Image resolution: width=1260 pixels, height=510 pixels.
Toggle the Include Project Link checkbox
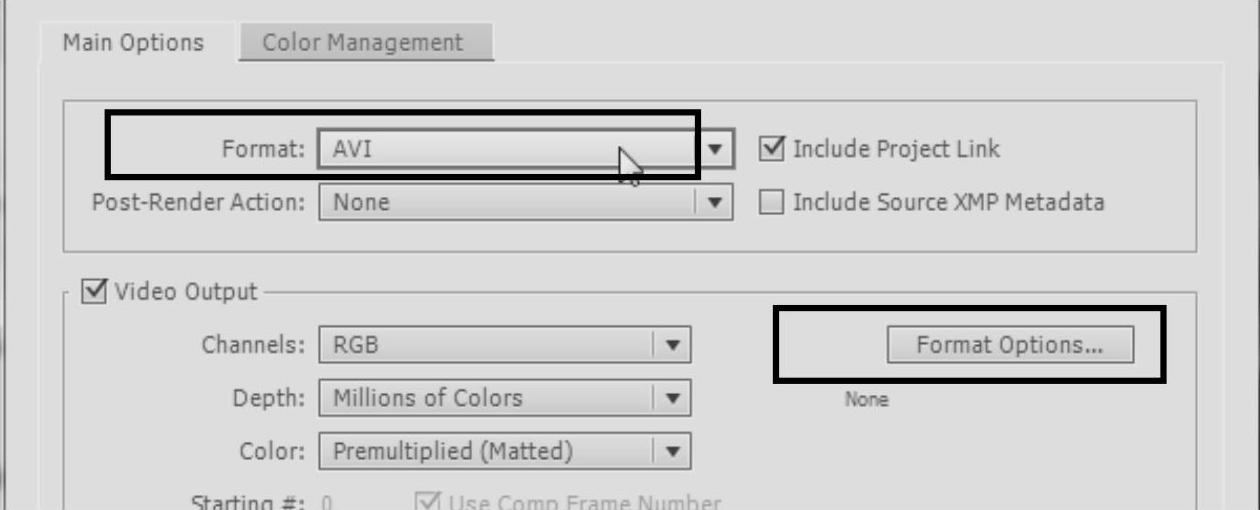(x=772, y=149)
